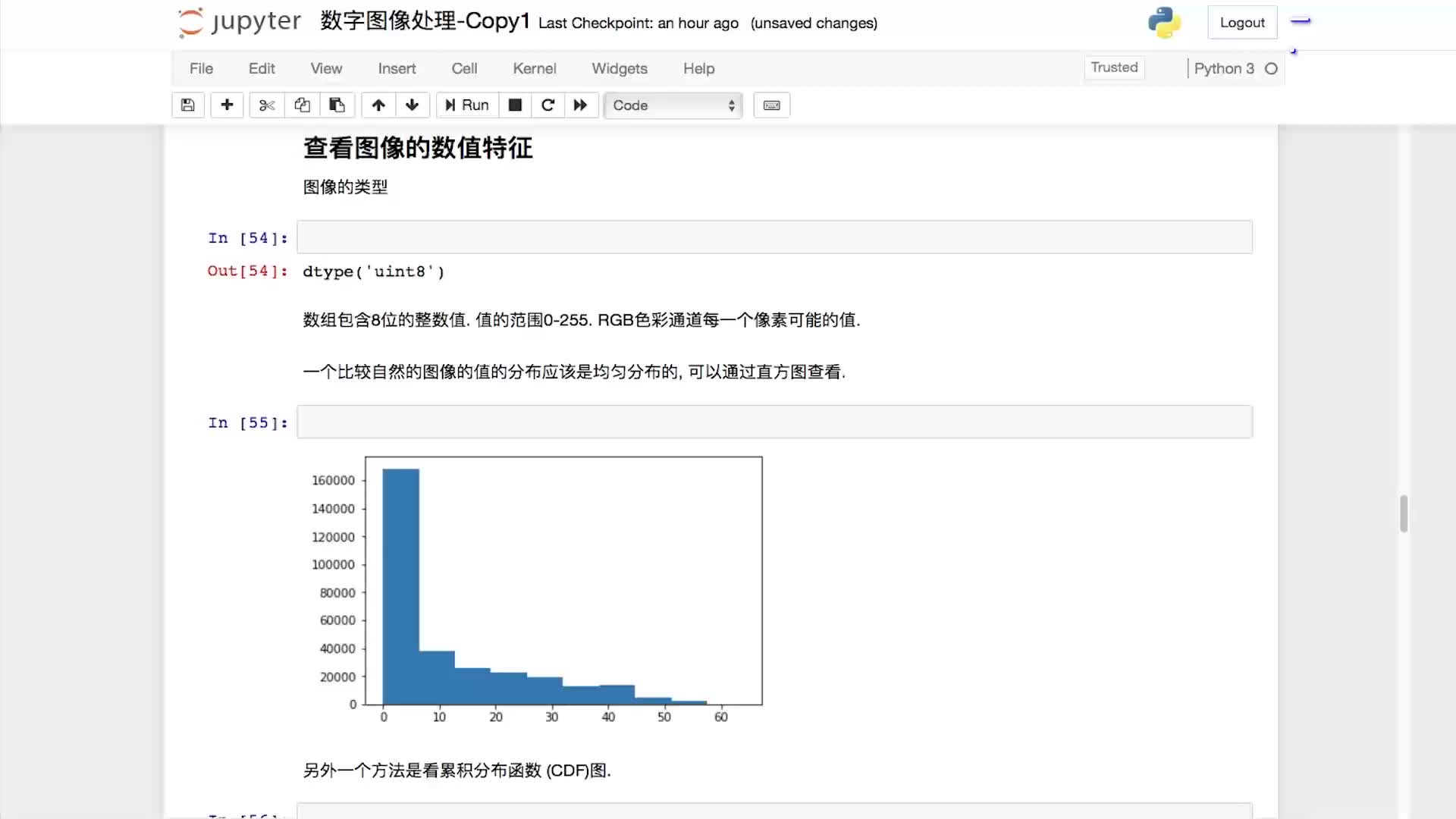This screenshot has height=819, width=1456.
Task: Click the Restart Kernel icon
Action: (547, 105)
